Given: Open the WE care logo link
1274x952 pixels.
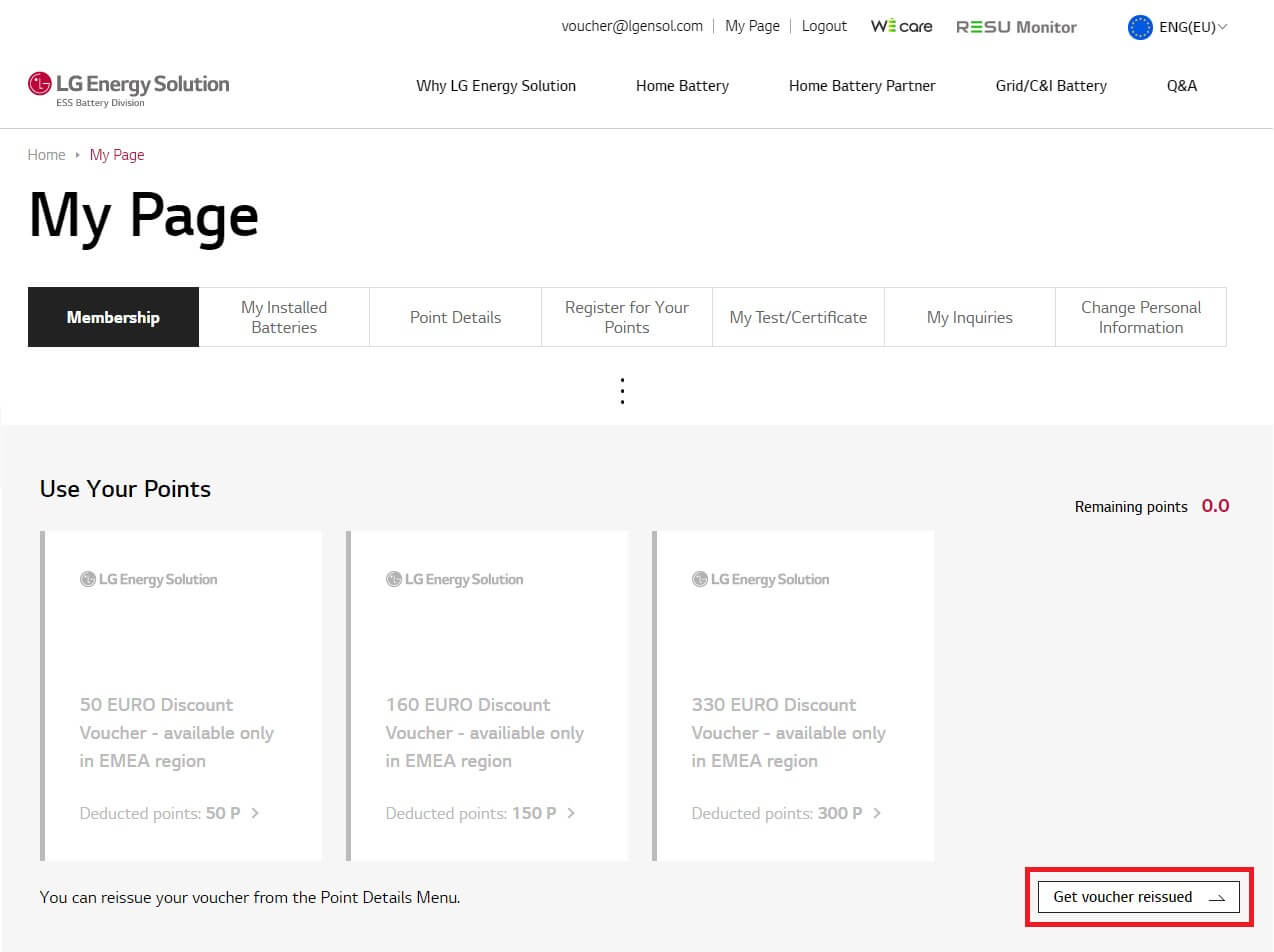Looking at the screenshot, I should 901,27.
